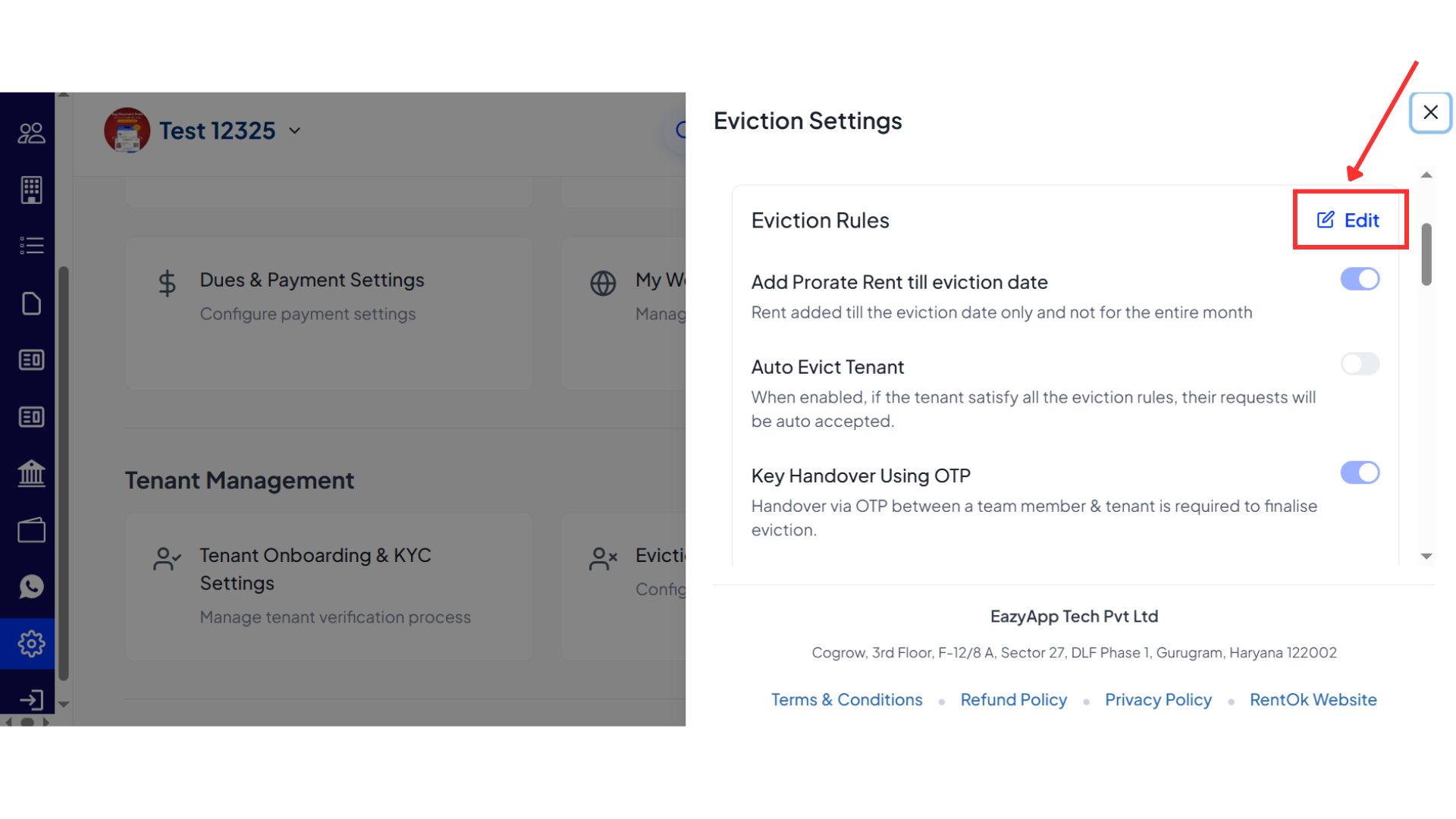Open the tenants people icon in sidebar

coord(31,133)
